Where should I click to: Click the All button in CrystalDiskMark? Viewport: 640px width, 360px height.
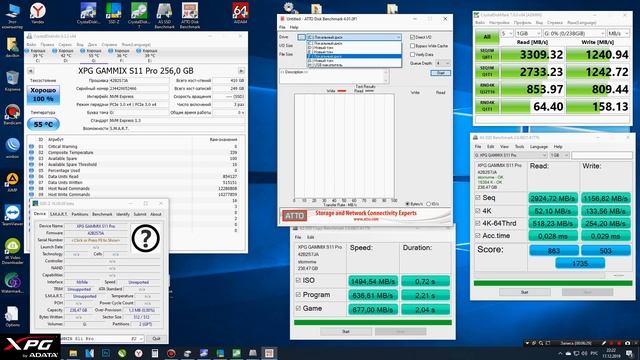tap(487, 37)
